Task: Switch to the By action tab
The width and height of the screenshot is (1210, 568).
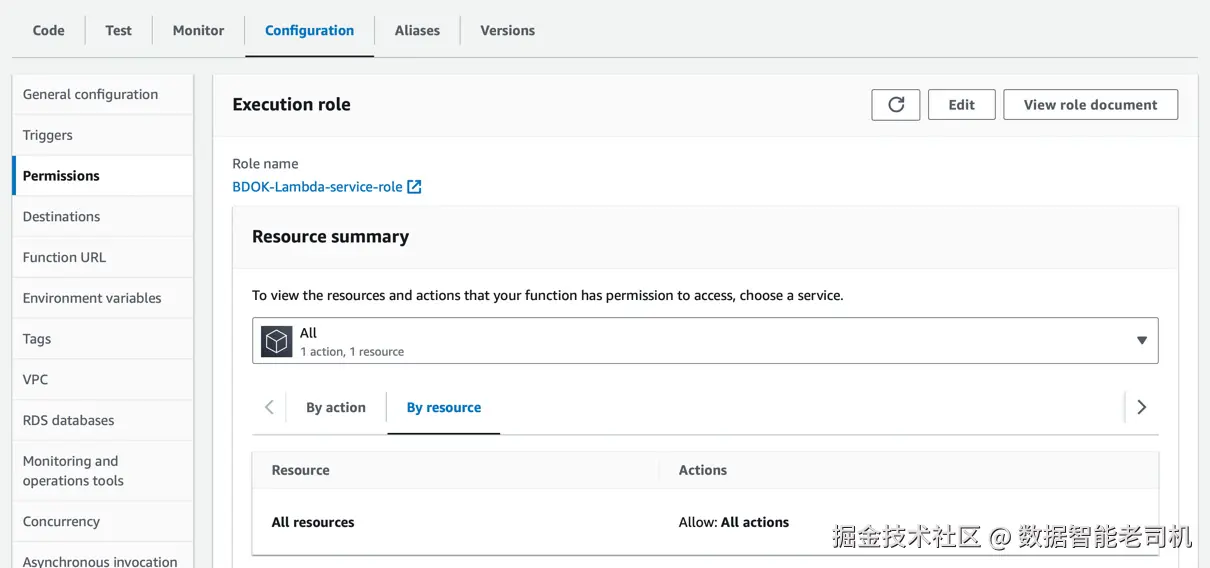Action: tap(335, 407)
